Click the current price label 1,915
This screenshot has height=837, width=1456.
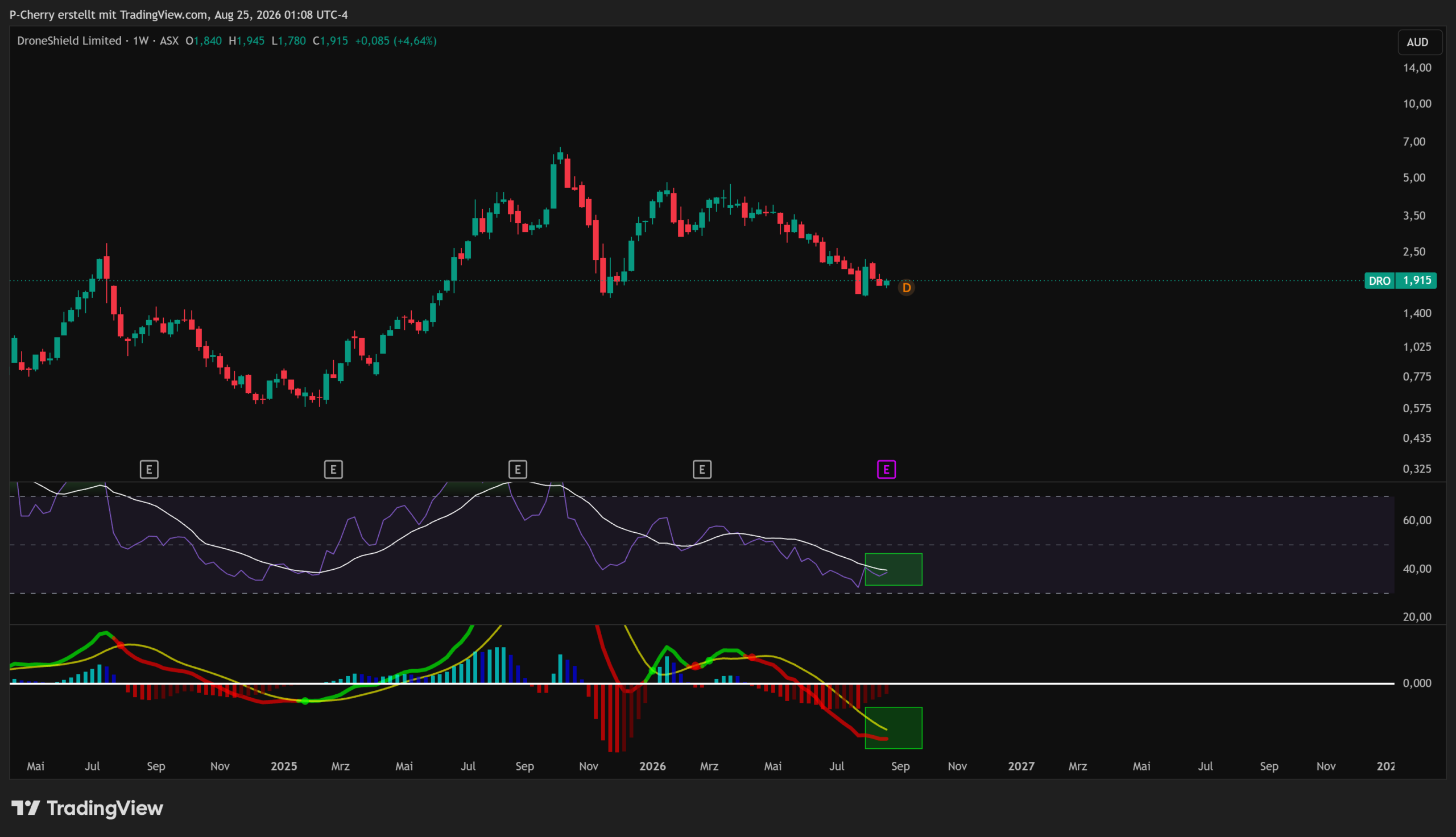point(1417,280)
